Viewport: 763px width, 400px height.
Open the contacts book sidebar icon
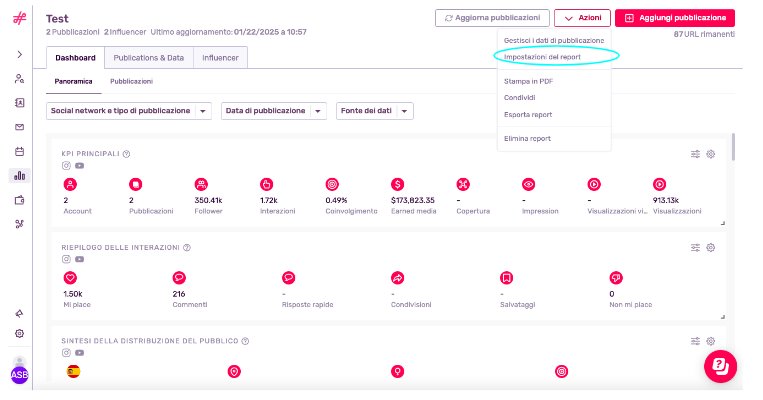point(19,103)
